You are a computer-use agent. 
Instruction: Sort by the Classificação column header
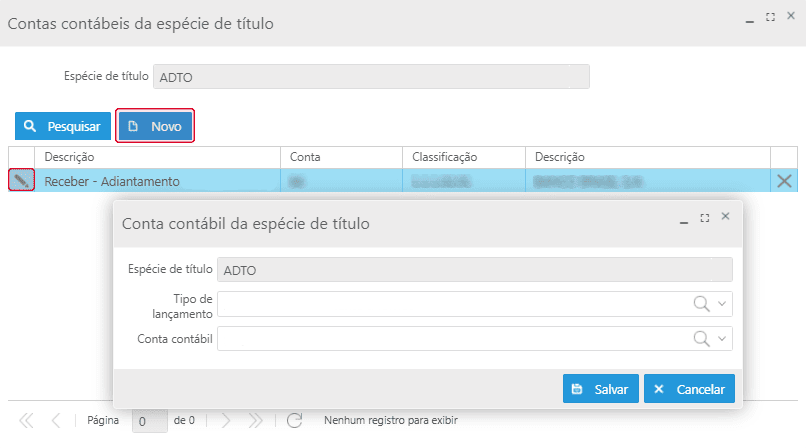click(x=464, y=157)
